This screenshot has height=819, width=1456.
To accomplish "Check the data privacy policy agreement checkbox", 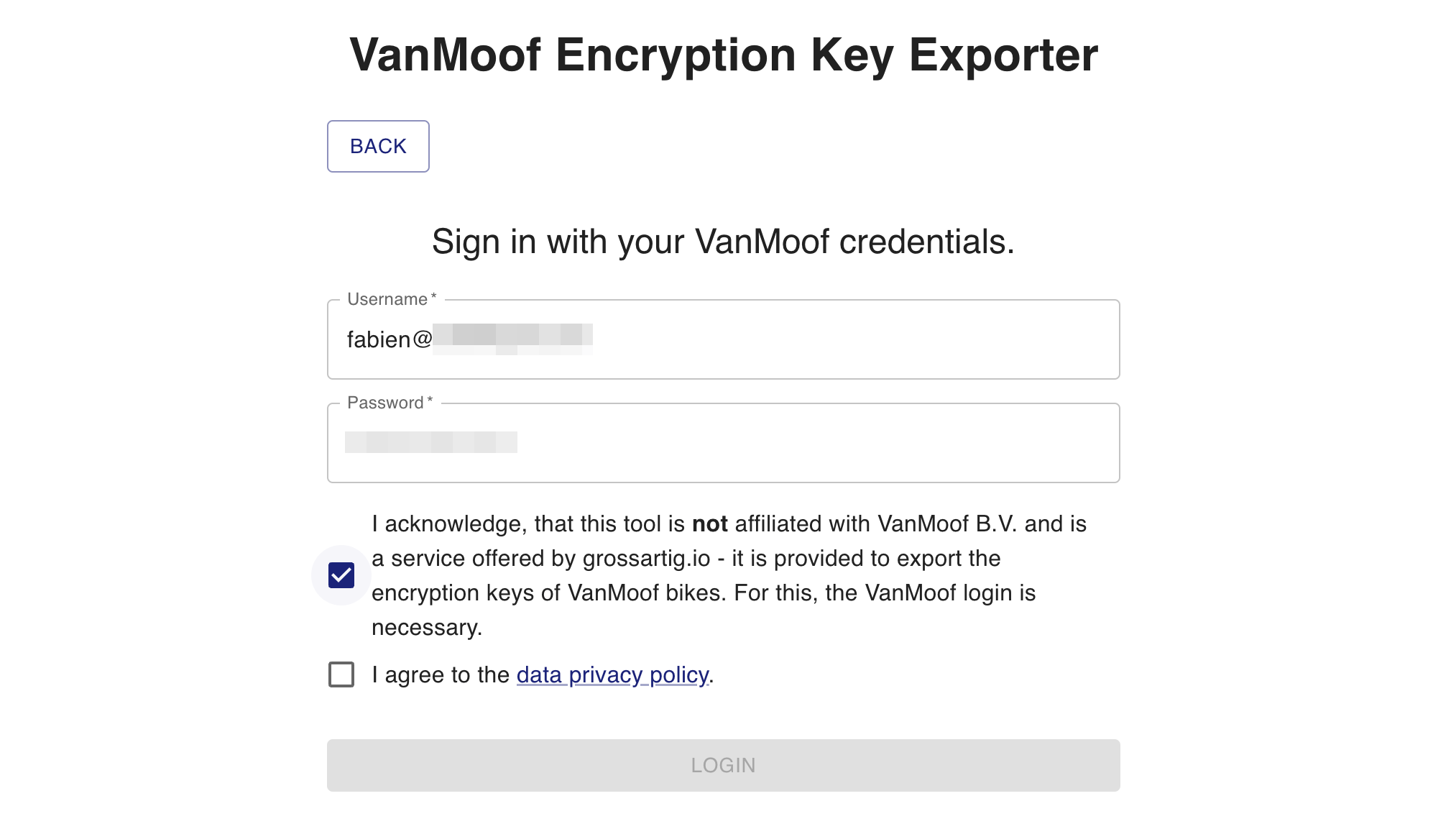I will coord(341,674).
